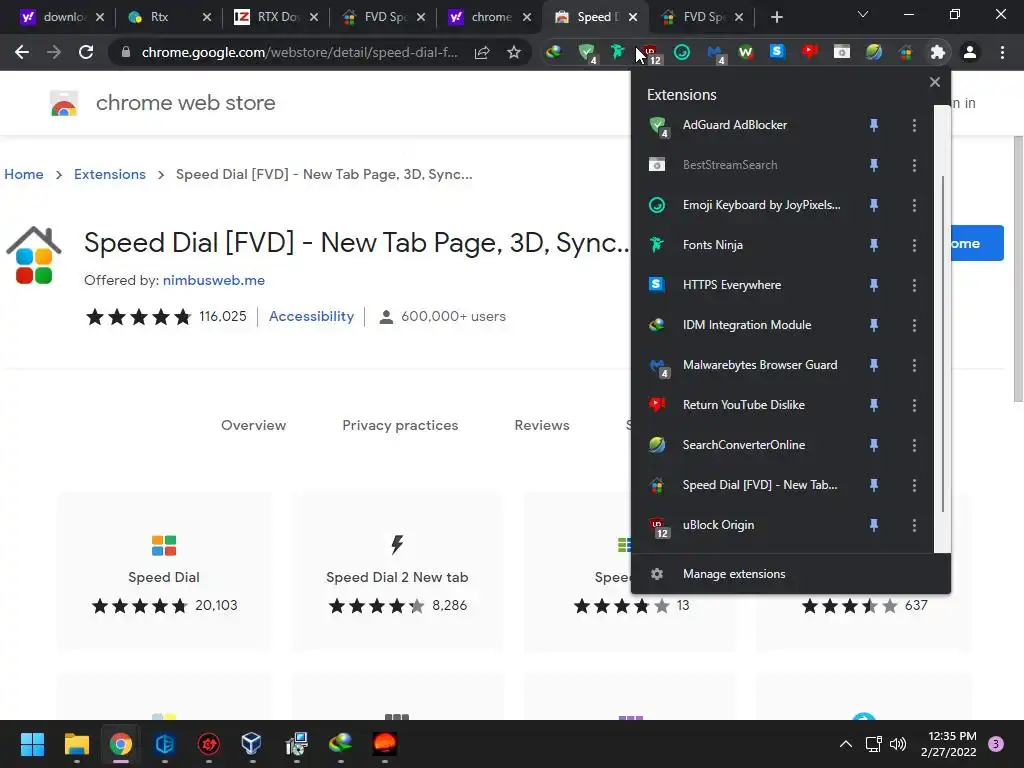The width and height of the screenshot is (1024, 768).
Task: Unpin HTTPS Everywhere from toolbar
Action: 874,285
